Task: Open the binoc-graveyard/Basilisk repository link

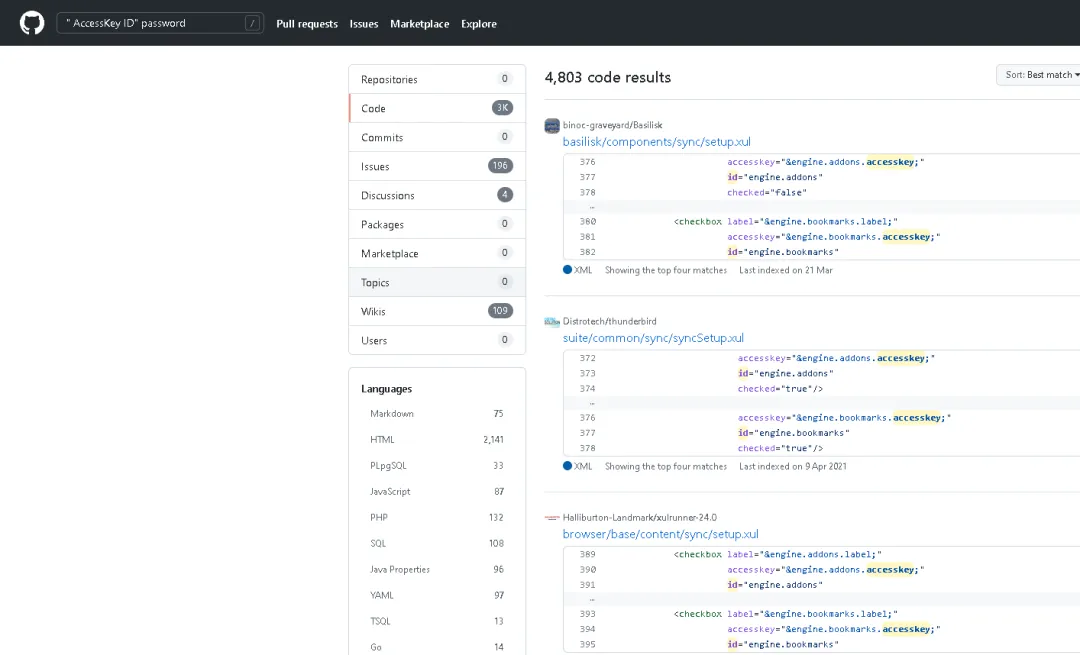Action: click(x=612, y=125)
